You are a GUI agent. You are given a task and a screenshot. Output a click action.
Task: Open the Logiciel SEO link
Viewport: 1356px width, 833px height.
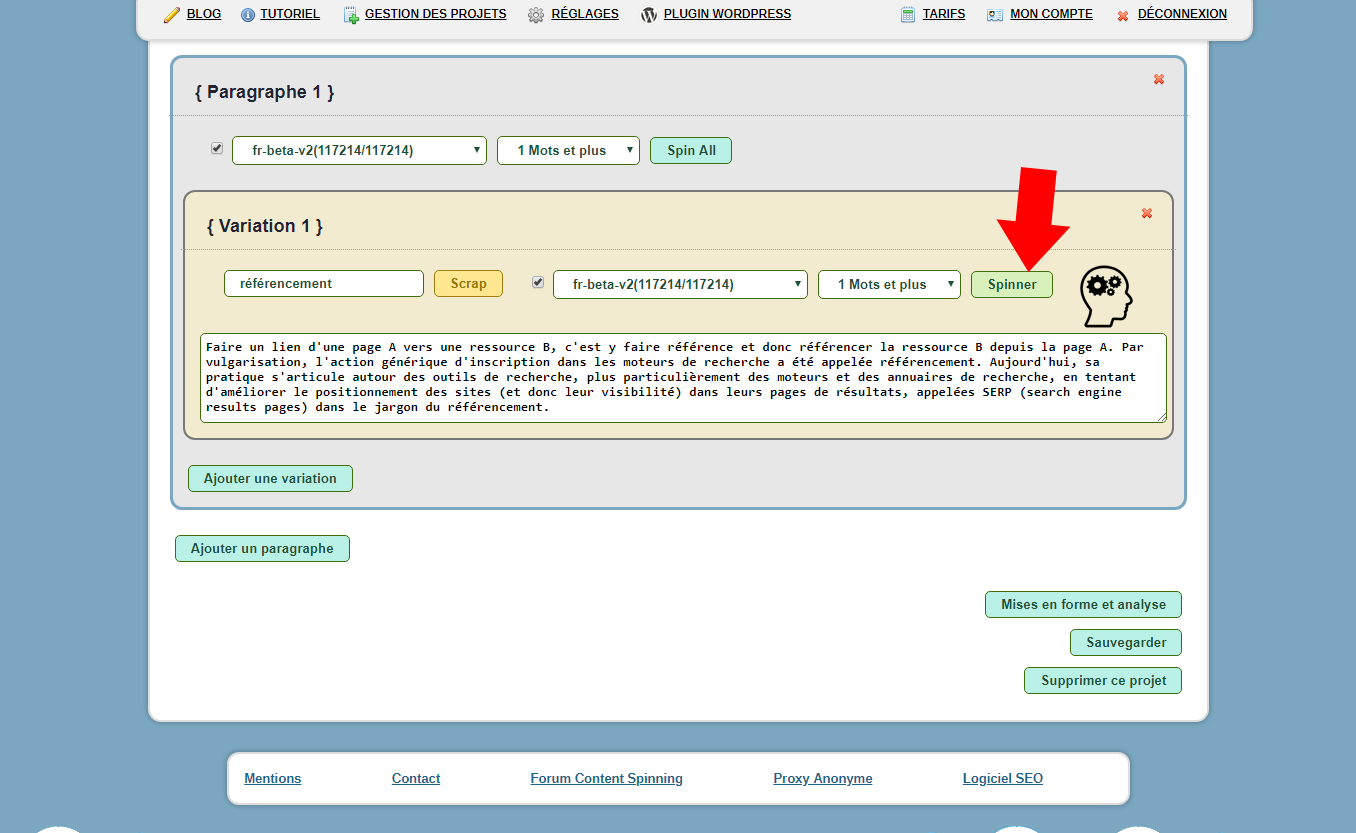[x=1002, y=778]
